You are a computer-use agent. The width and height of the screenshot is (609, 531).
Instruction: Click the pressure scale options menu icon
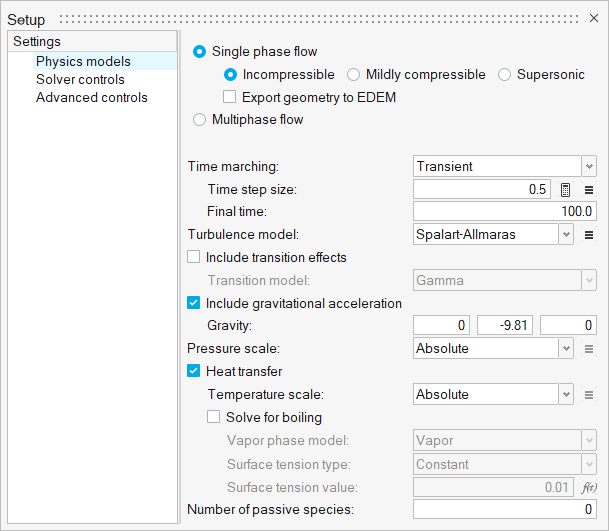(589, 349)
